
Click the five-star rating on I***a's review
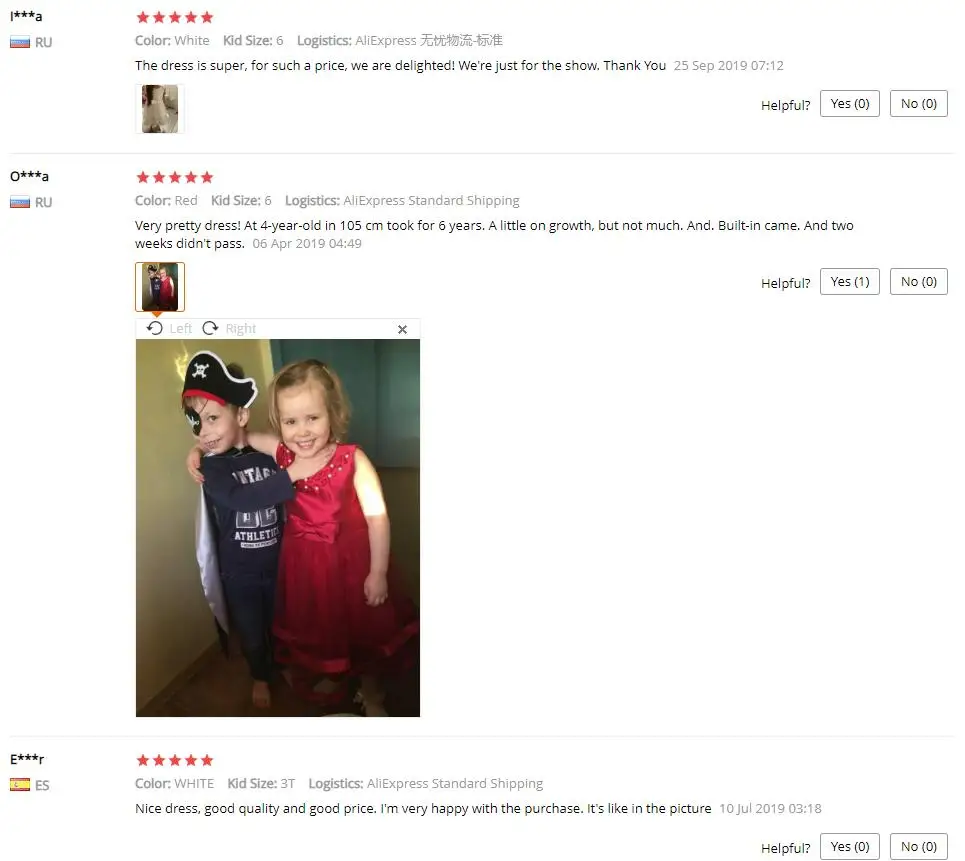(x=175, y=17)
